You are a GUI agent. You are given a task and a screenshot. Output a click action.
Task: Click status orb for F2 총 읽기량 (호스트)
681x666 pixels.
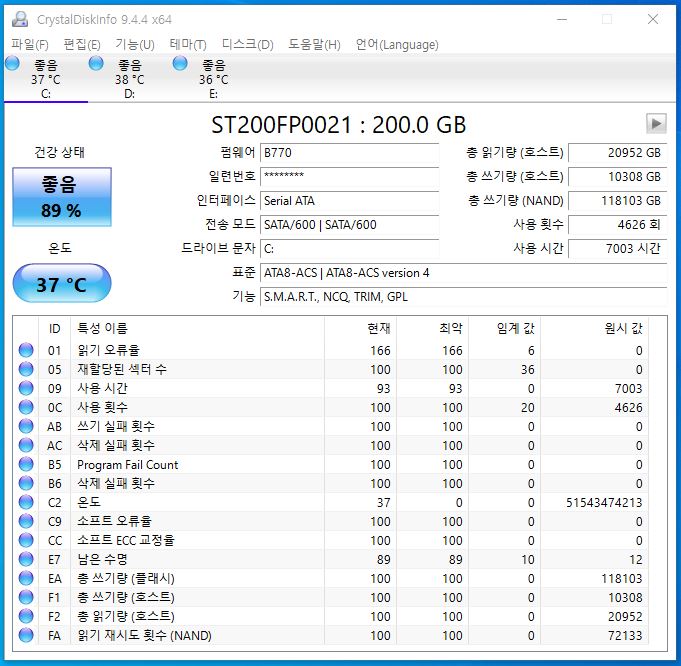point(26,616)
